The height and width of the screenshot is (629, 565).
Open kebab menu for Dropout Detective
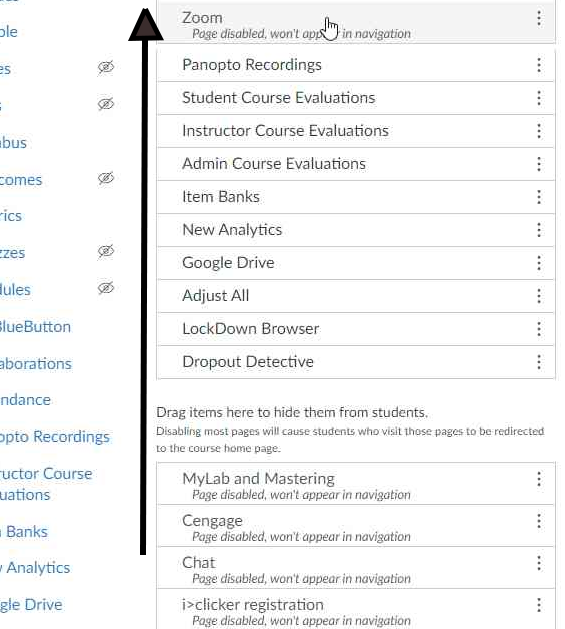click(x=539, y=362)
